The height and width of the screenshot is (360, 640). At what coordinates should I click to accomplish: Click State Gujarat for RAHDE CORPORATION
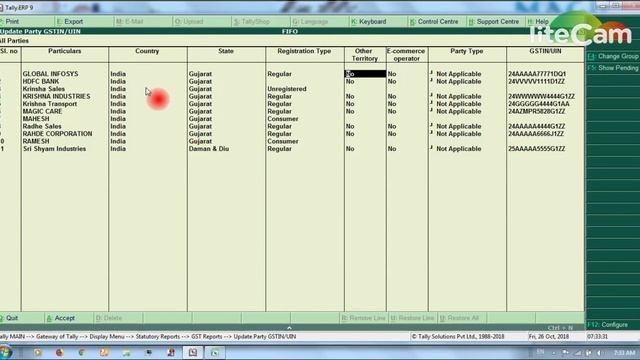pos(200,133)
